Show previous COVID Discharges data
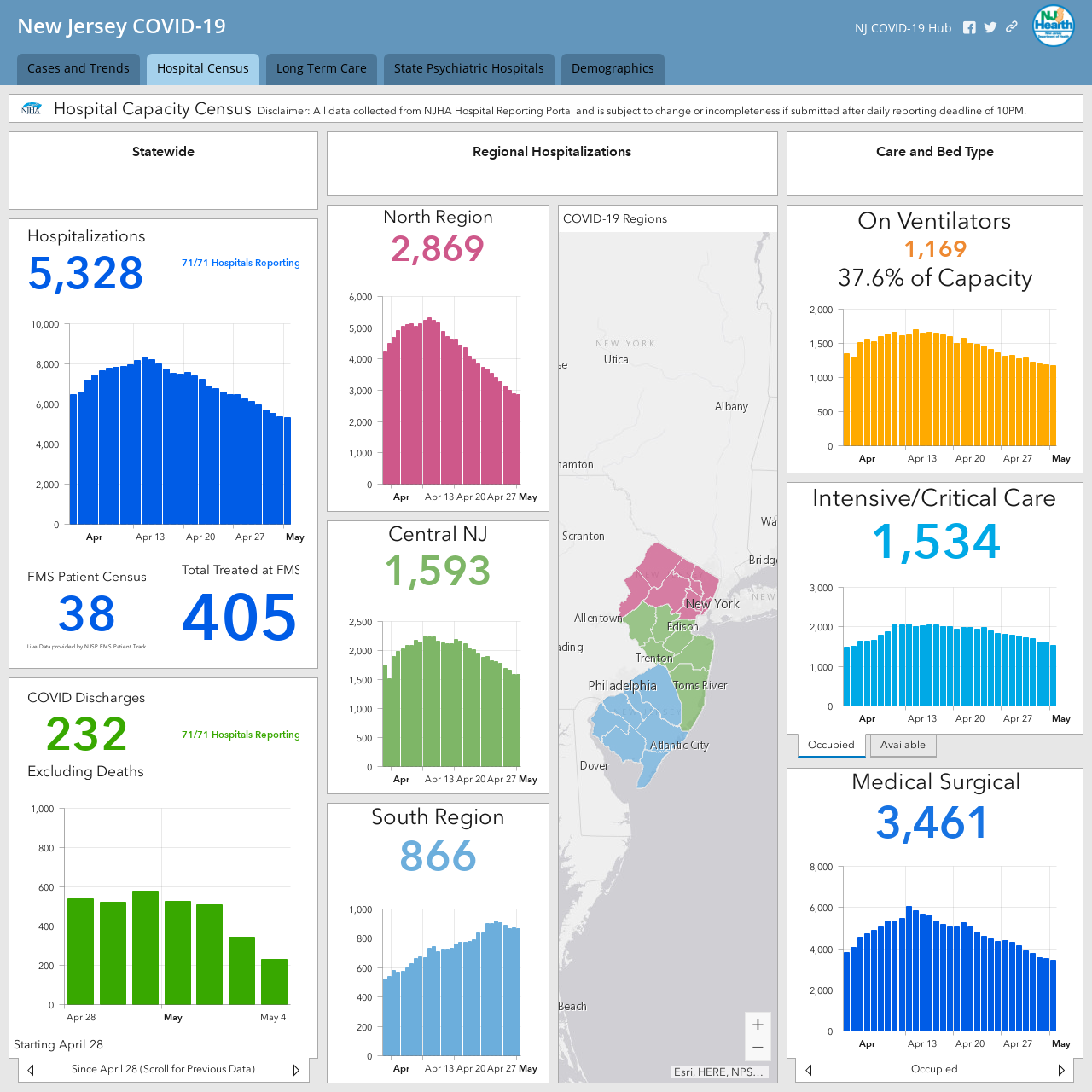The height and width of the screenshot is (1092, 1092). click(31, 1070)
